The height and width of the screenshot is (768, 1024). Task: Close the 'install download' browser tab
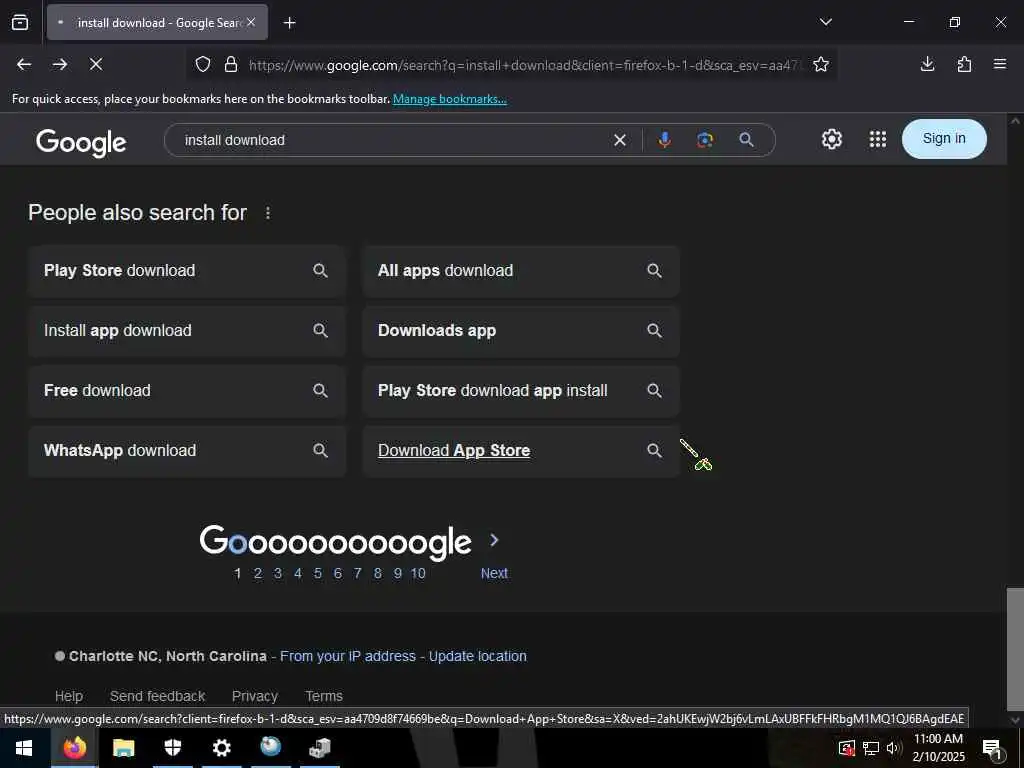pos(251,22)
